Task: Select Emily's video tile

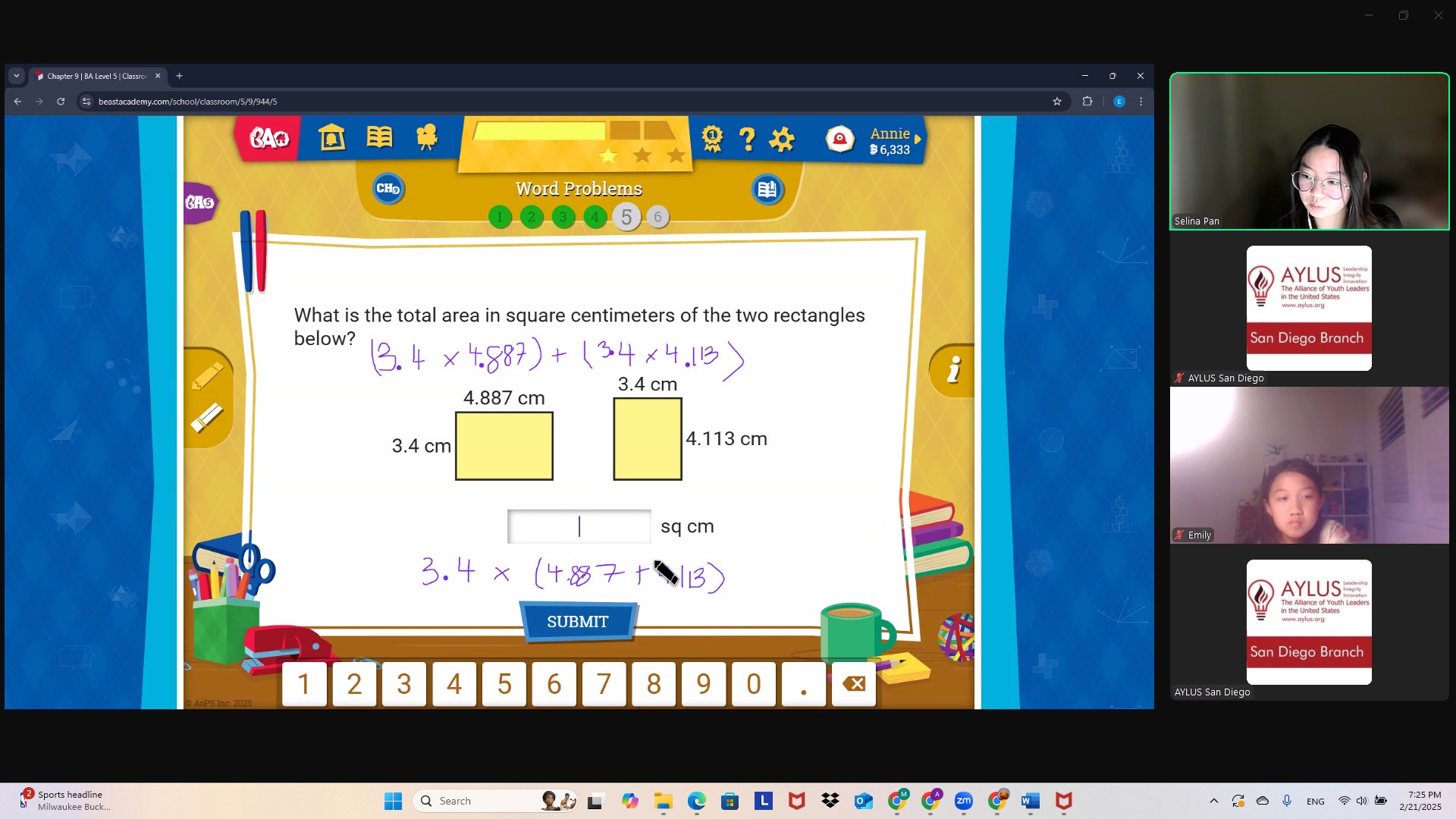Action: (x=1309, y=466)
